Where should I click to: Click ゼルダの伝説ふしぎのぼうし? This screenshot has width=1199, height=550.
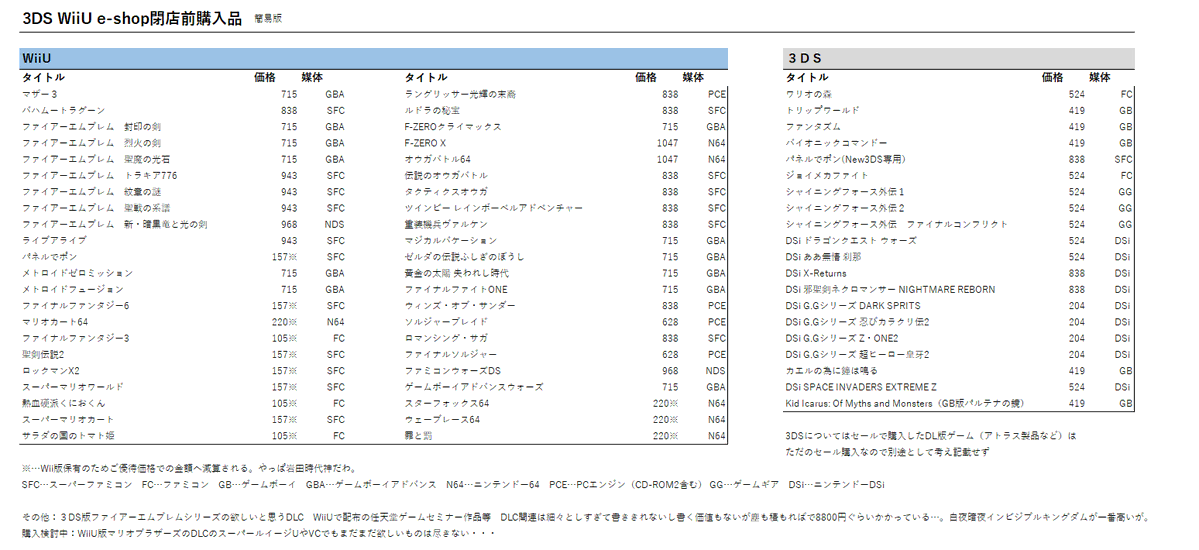point(464,256)
